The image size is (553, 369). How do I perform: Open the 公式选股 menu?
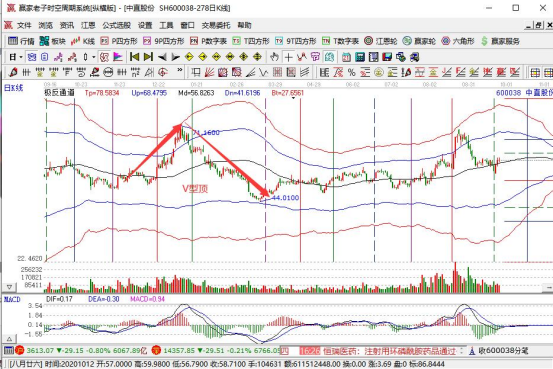[x=116, y=25]
